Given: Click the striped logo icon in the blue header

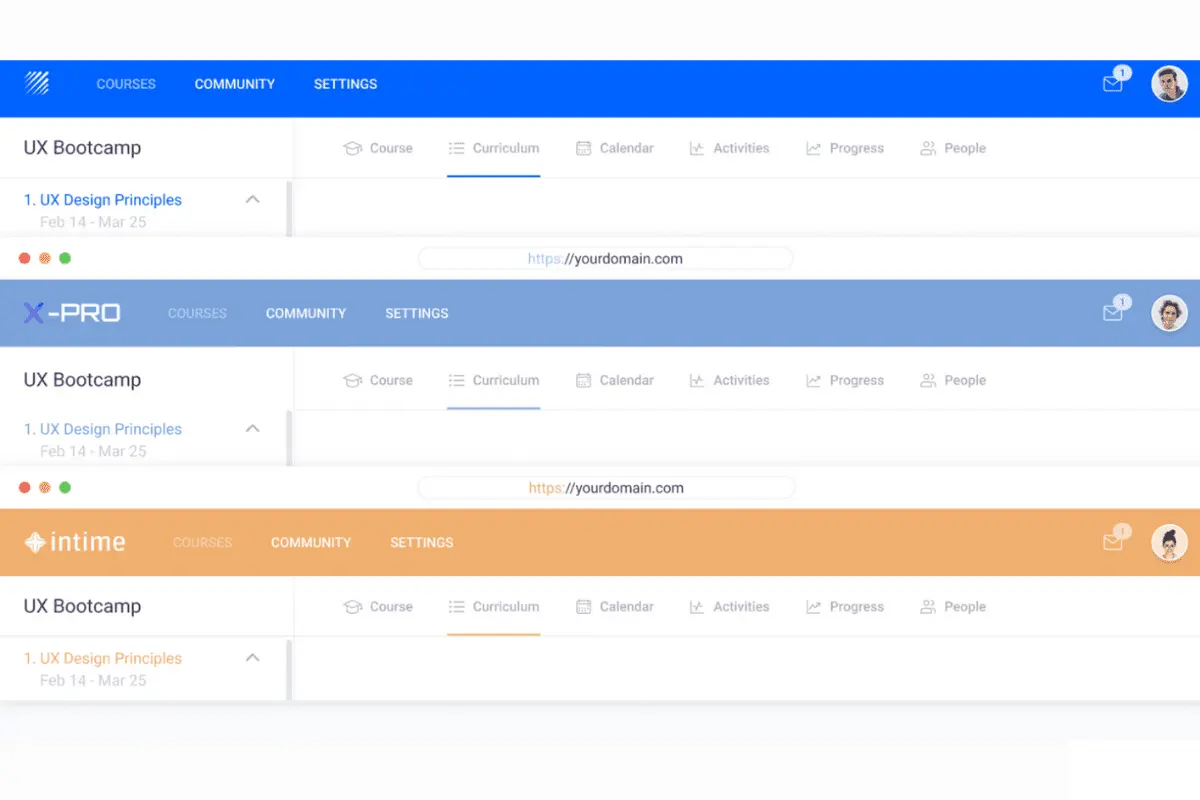Looking at the screenshot, I should point(37,83).
